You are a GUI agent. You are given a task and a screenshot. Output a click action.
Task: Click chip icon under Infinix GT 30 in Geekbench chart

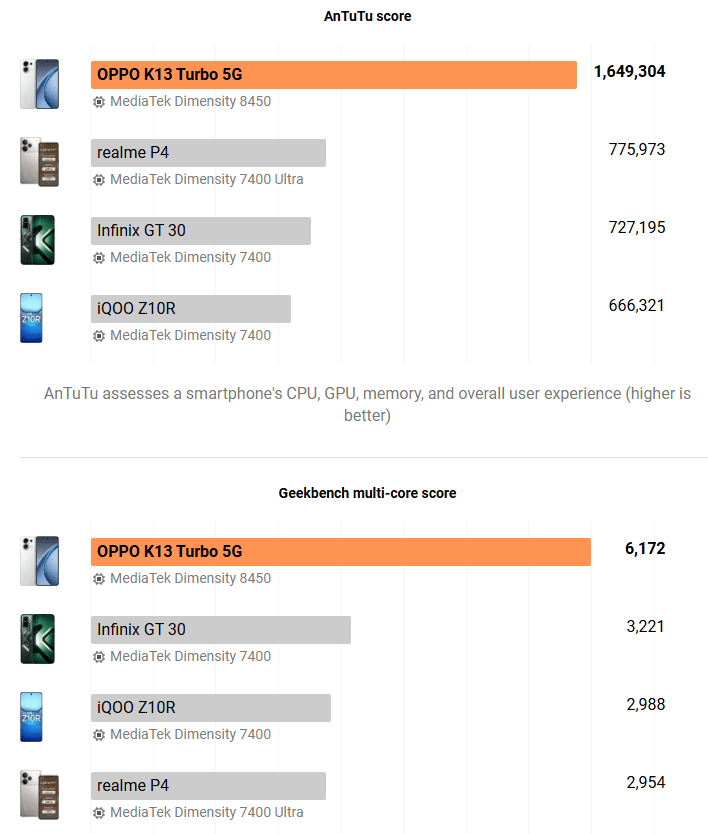(99, 657)
